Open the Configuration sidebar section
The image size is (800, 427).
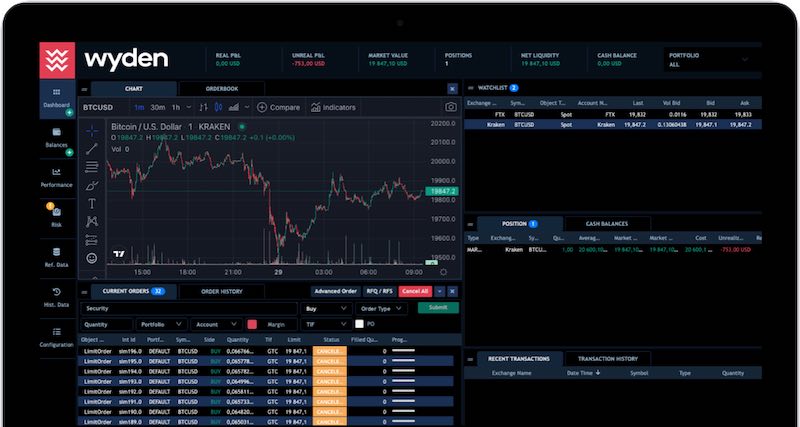[57, 338]
